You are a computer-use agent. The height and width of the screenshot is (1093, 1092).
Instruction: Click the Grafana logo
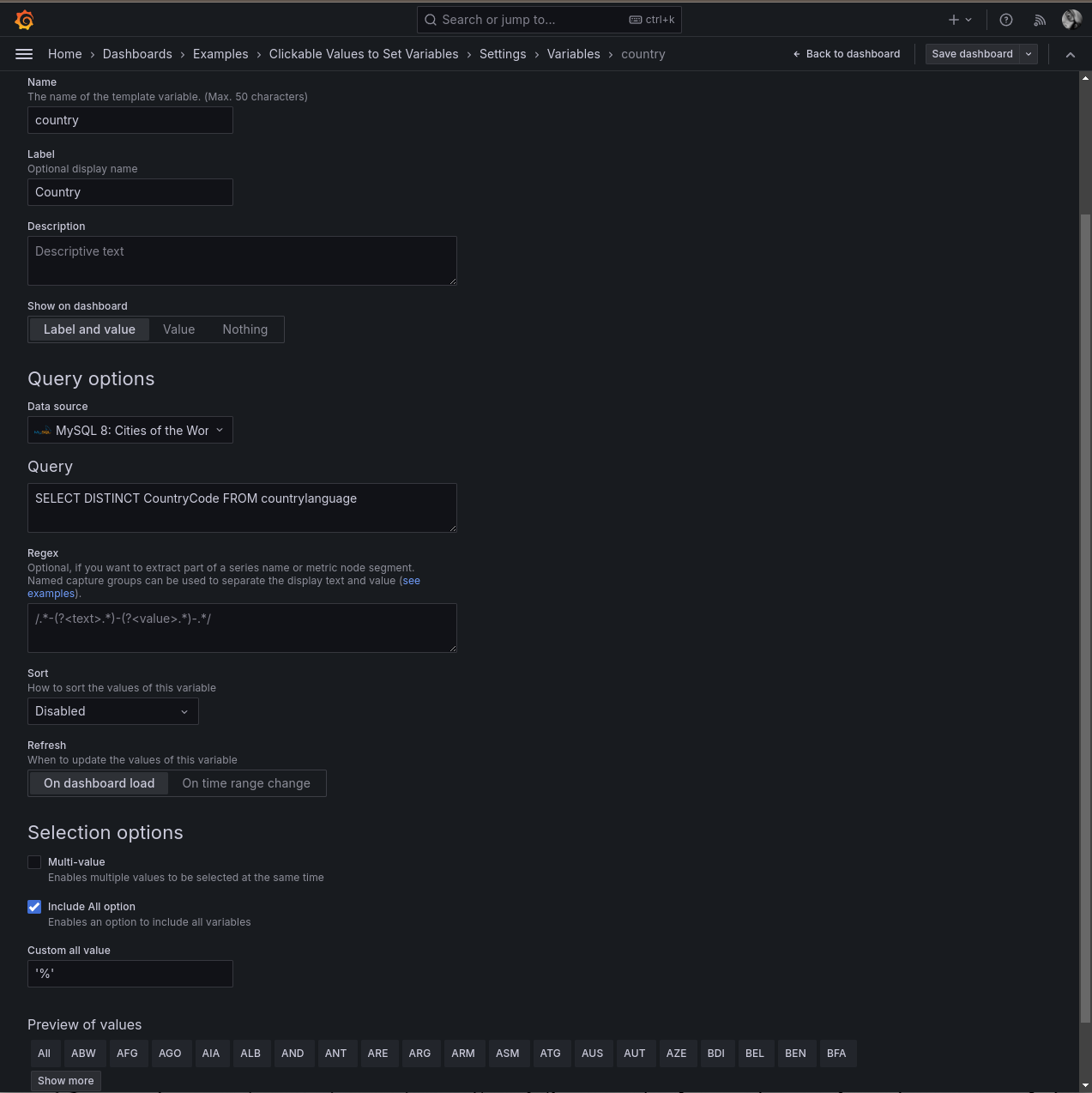(24, 19)
